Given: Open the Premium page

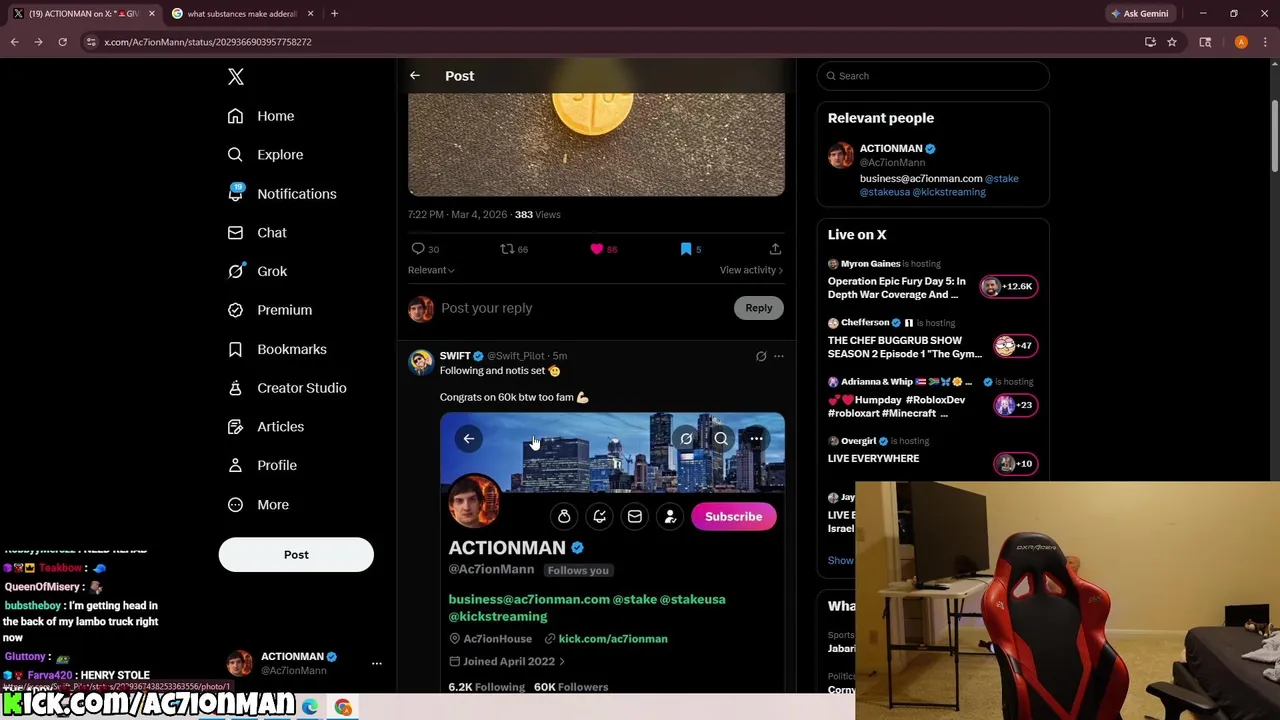Looking at the screenshot, I should 270,310.
